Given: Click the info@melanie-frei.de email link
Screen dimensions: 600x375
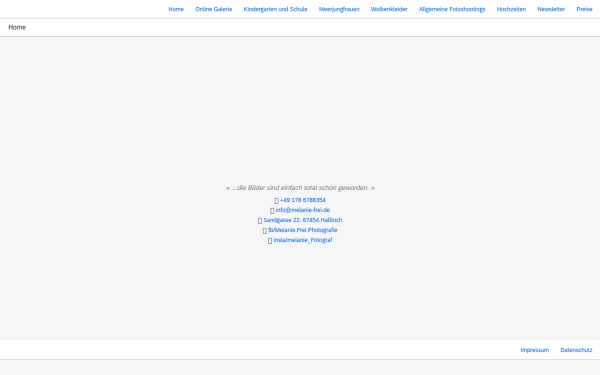Looking at the screenshot, I should (x=303, y=210).
